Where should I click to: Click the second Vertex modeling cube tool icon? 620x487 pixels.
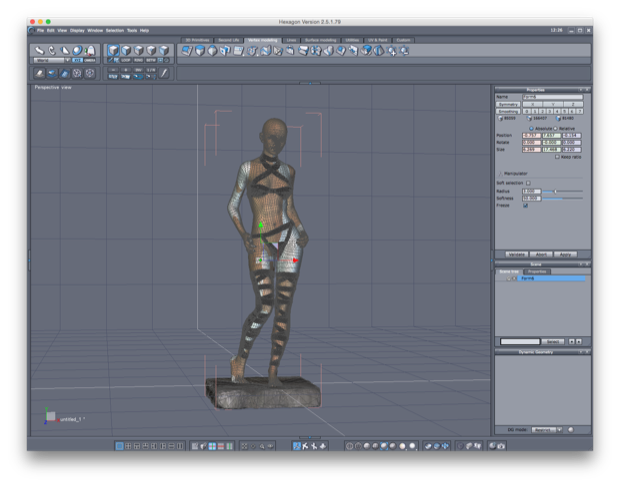[x=200, y=51]
